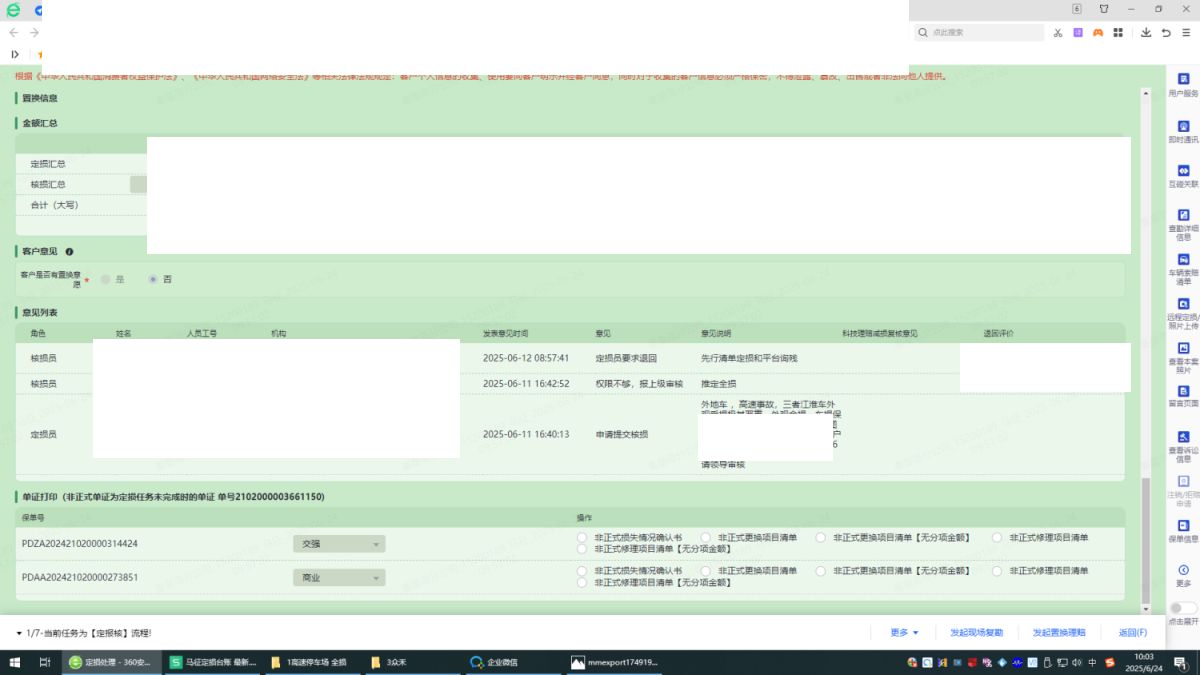Click the 发起现场复勘 button
The image size is (1200, 675).
[976, 633]
